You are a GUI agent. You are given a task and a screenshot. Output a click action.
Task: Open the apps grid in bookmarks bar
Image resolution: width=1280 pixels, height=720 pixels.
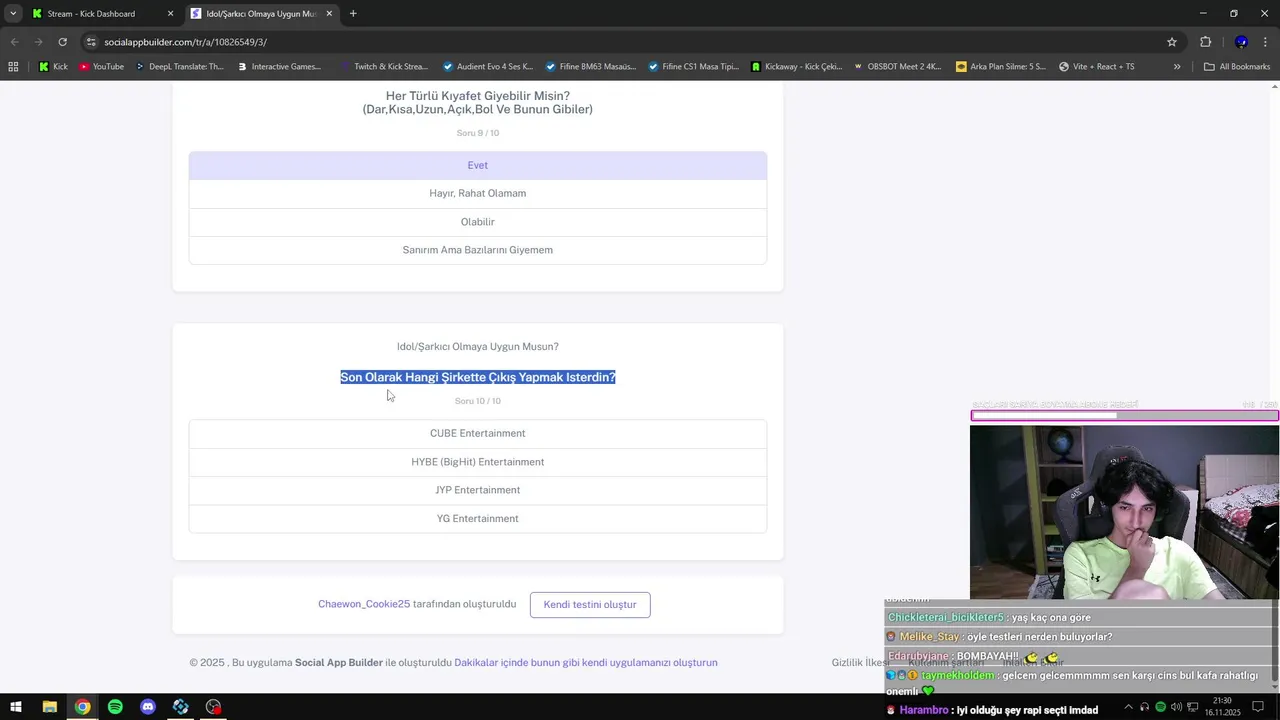[13, 67]
